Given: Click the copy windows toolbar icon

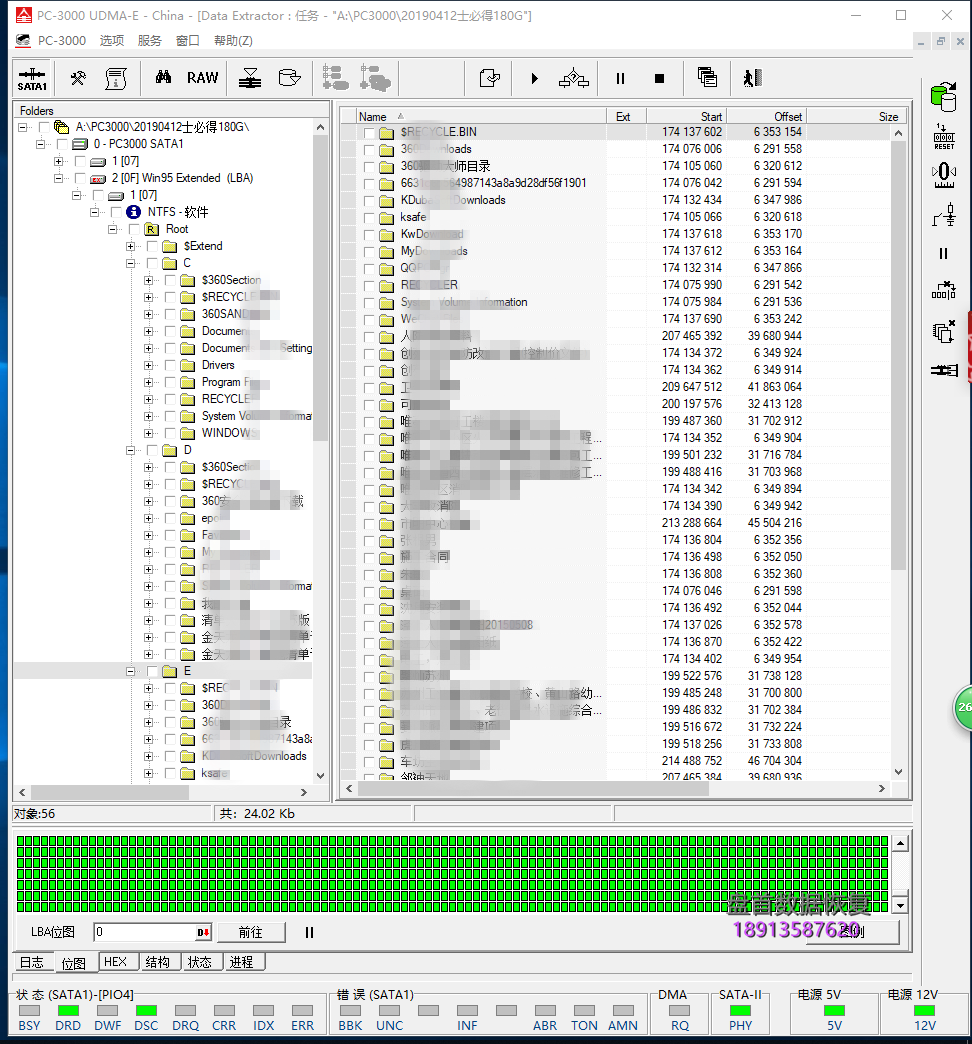Looking at the screenshot, I should pos(707,78).
